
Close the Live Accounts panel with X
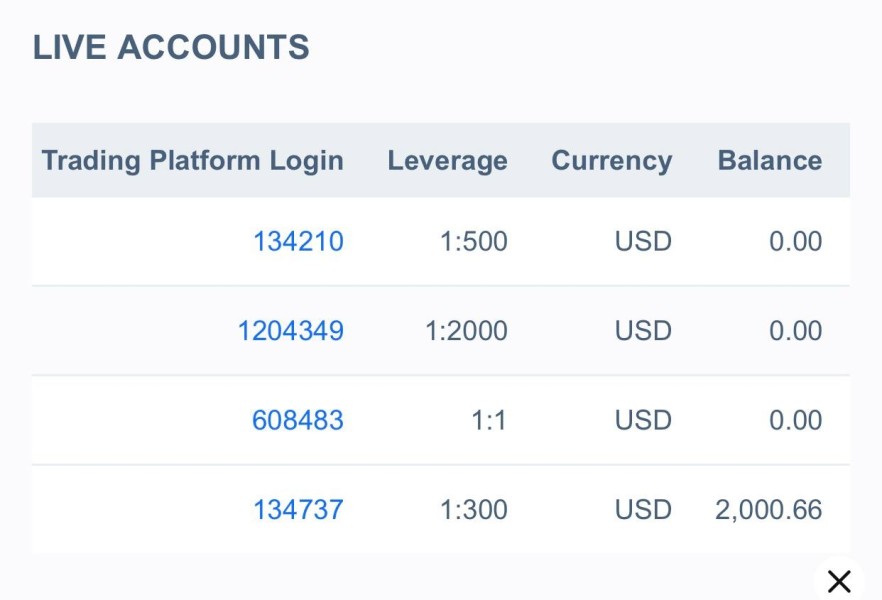click(839, 581)
